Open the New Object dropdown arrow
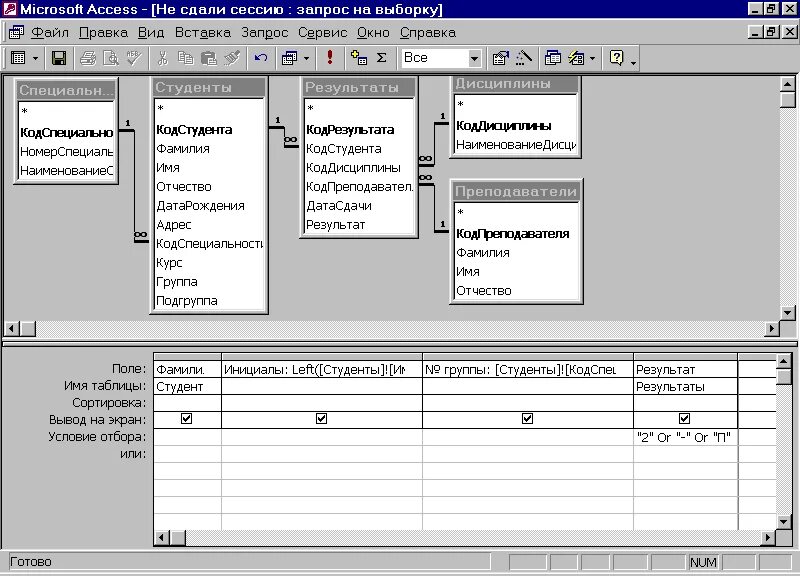The width and height of the screenshot is (800, 576). tap(592, 59)
